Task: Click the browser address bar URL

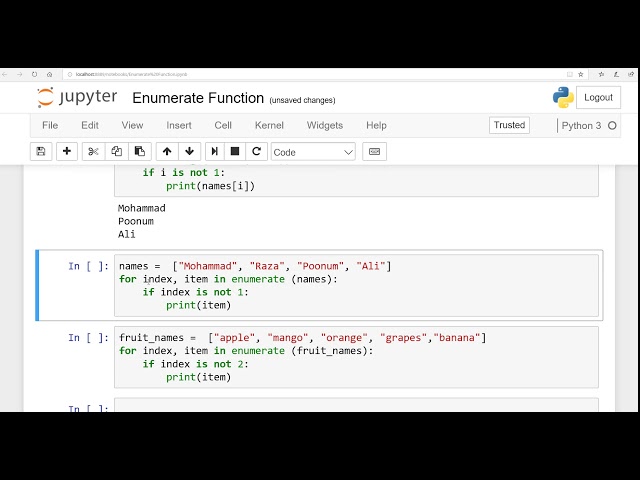Action: (x=131, y=74)
